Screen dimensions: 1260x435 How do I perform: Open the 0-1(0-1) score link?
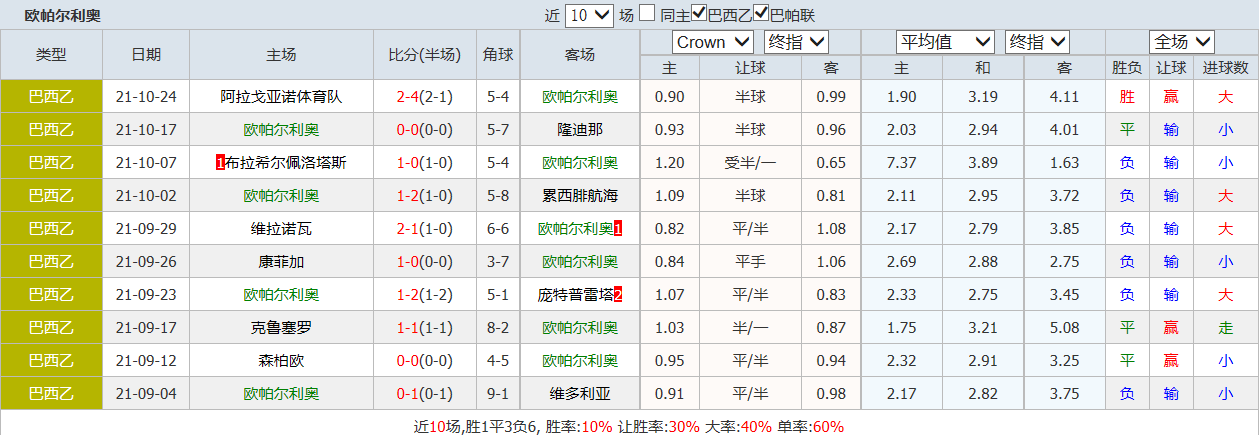coord(424,394)
